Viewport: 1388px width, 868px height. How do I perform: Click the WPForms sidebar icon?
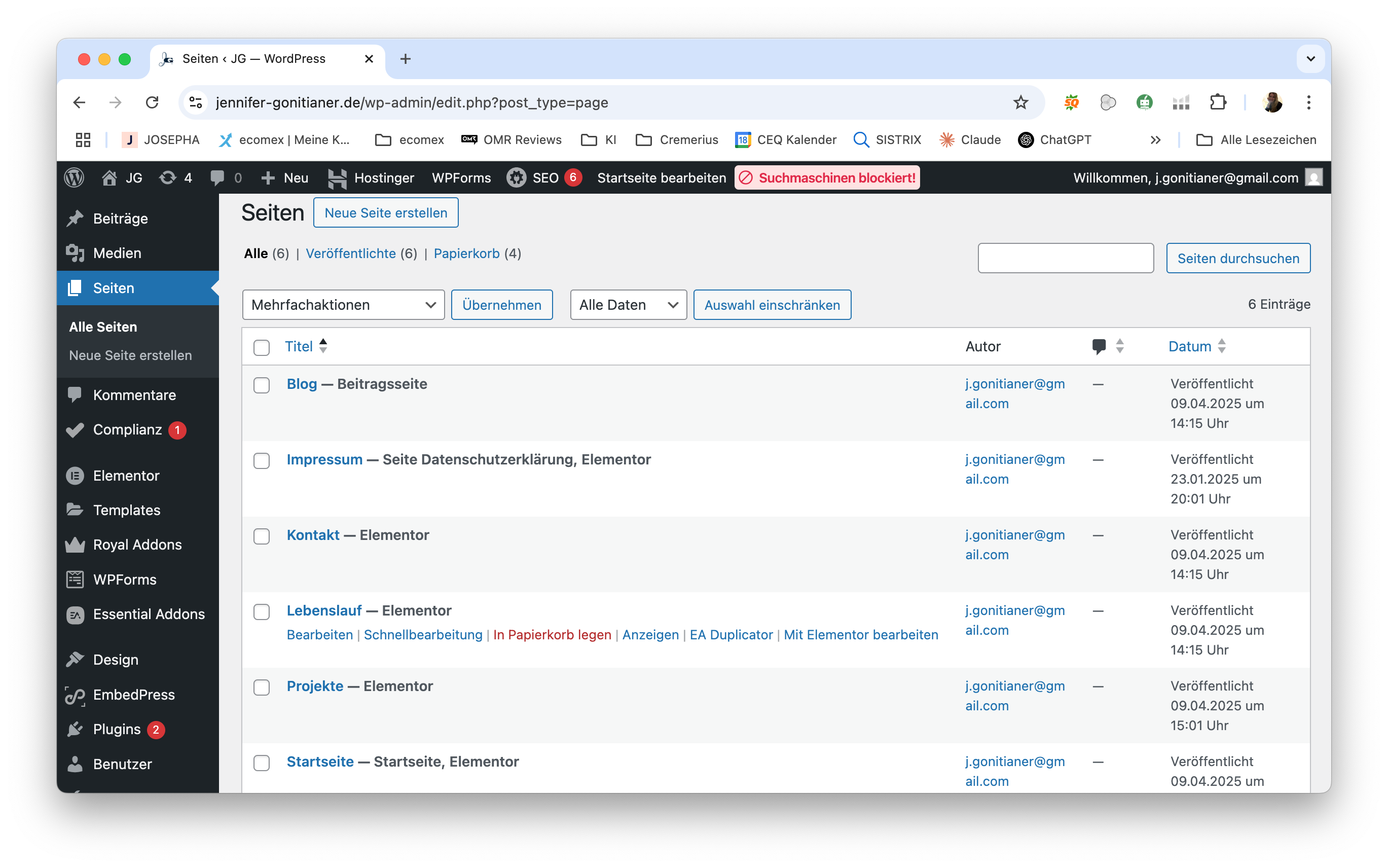pos(75,579)
